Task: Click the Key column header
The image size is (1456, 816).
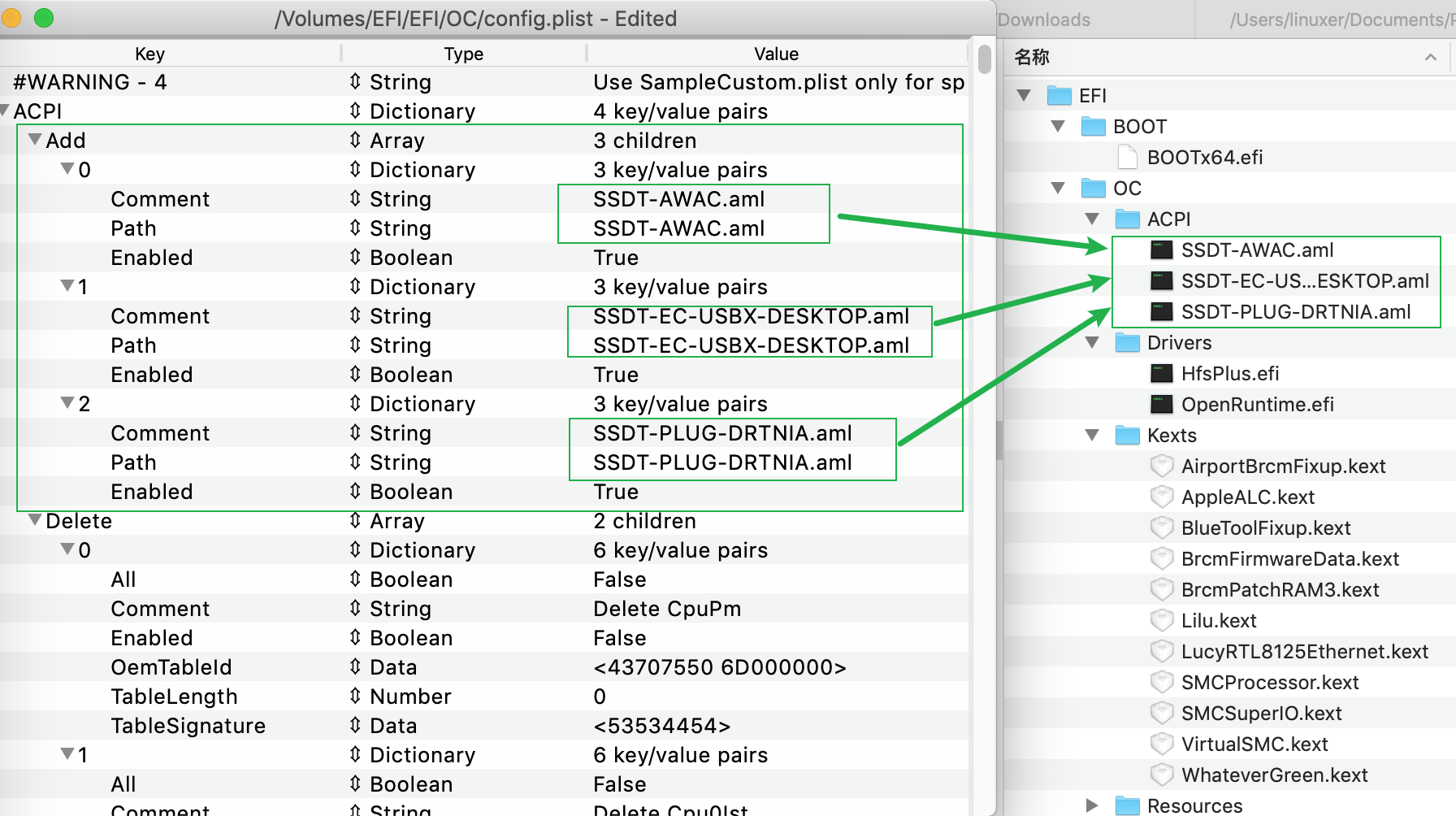Action: pyautogui.click(x=149, y=54)
